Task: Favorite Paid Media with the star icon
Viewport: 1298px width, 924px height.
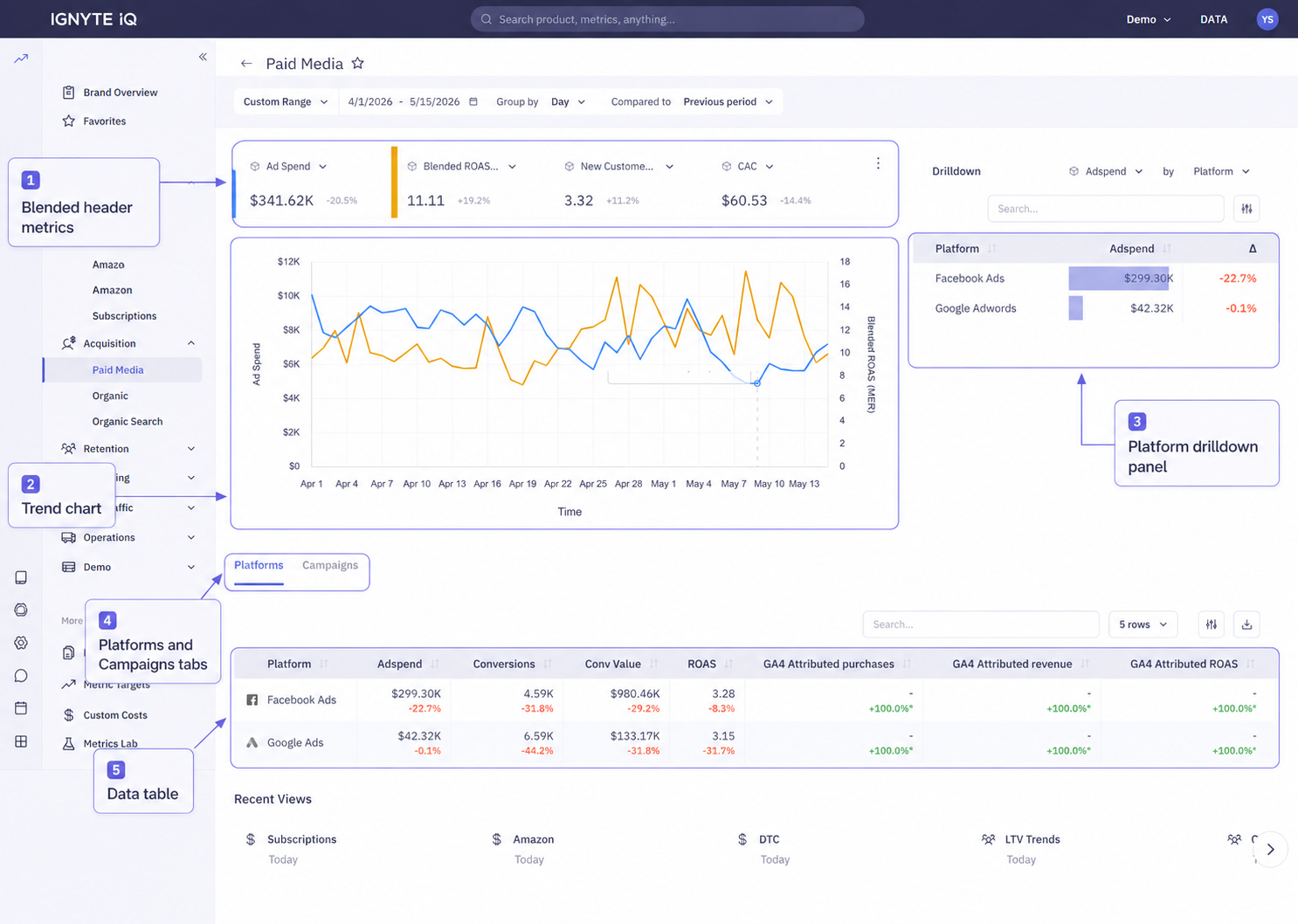Action: coord(357,63)
